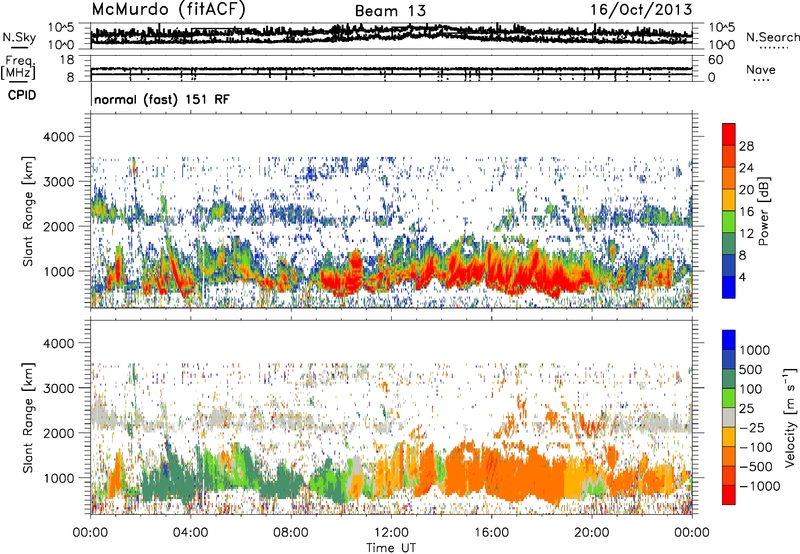Click the Power [dB] colorbar title
Screen dimensions: 800x554
pos(763,211)
